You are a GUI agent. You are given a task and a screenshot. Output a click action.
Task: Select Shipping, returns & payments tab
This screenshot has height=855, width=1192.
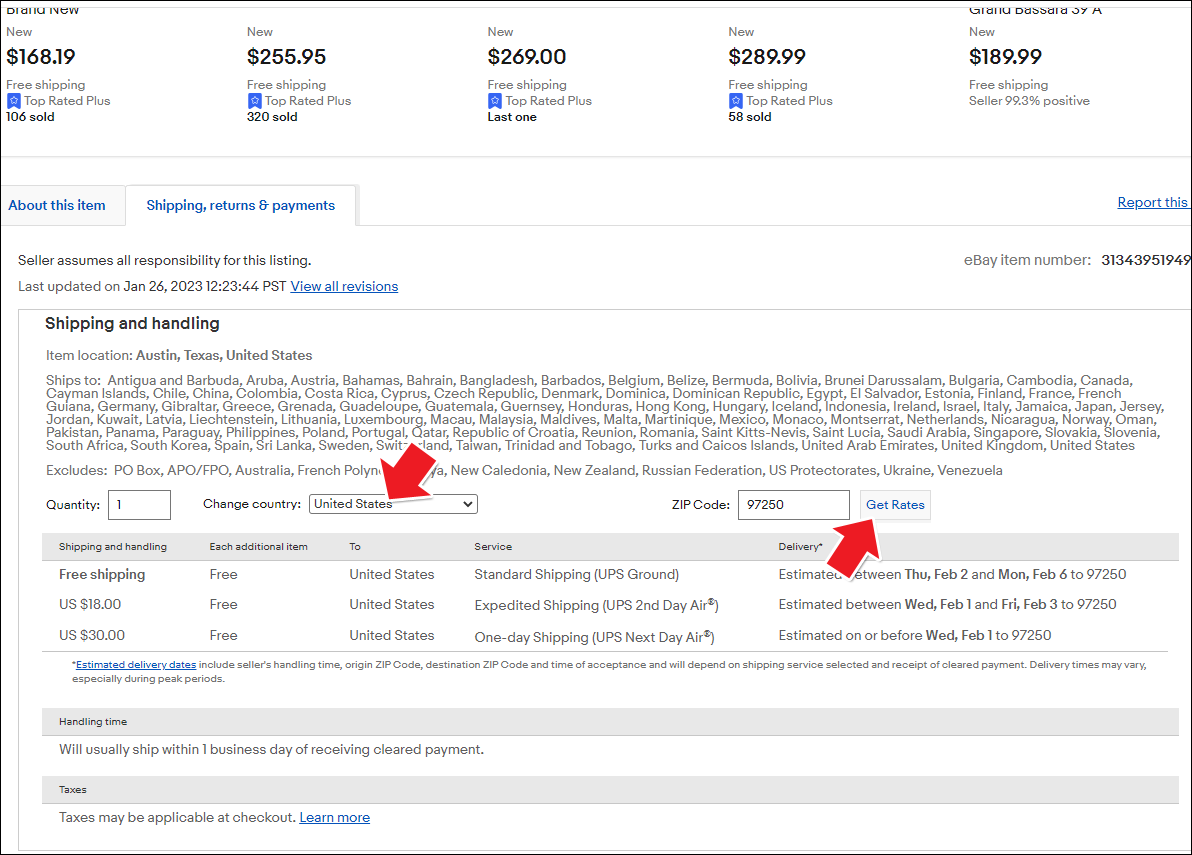pos(240,205)
